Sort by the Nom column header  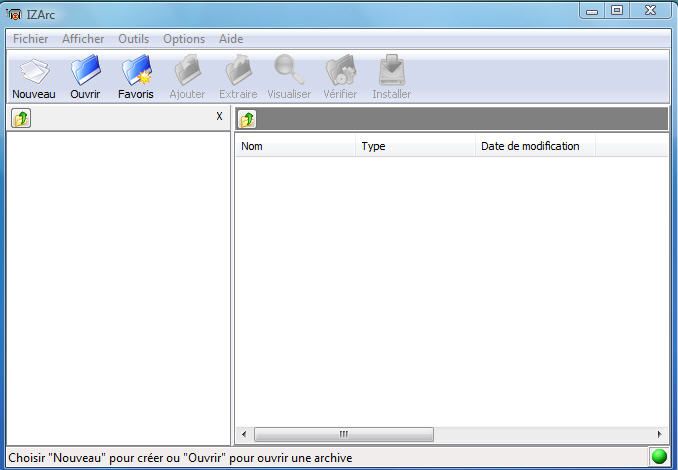pyautogui.click(x=295, y=146)
